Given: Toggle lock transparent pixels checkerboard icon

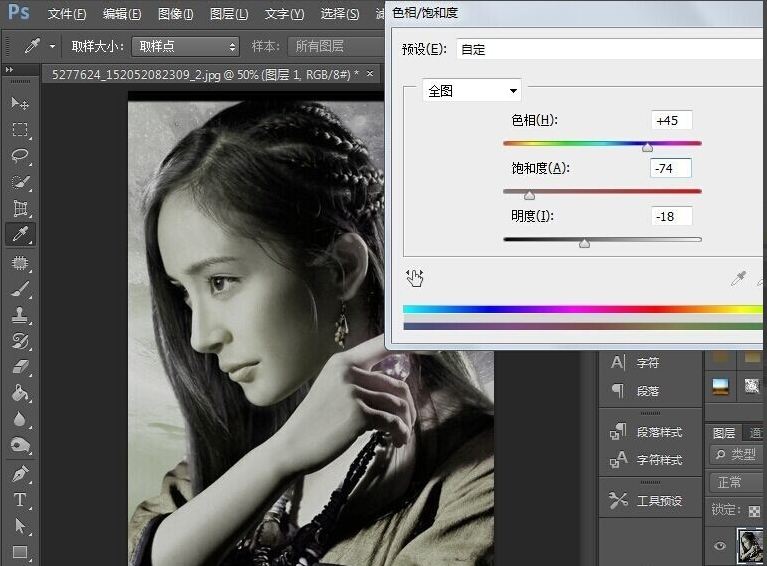Looking at the screenshot, I should click(x=755, y=511).
